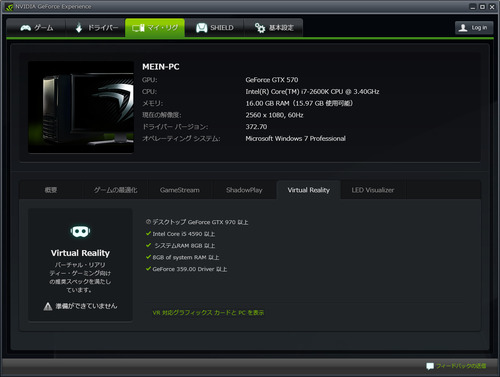Open the VR 対応グラフィックス カードと PC を表示 link
Screen dimensions: 500x377
point(208,313)
